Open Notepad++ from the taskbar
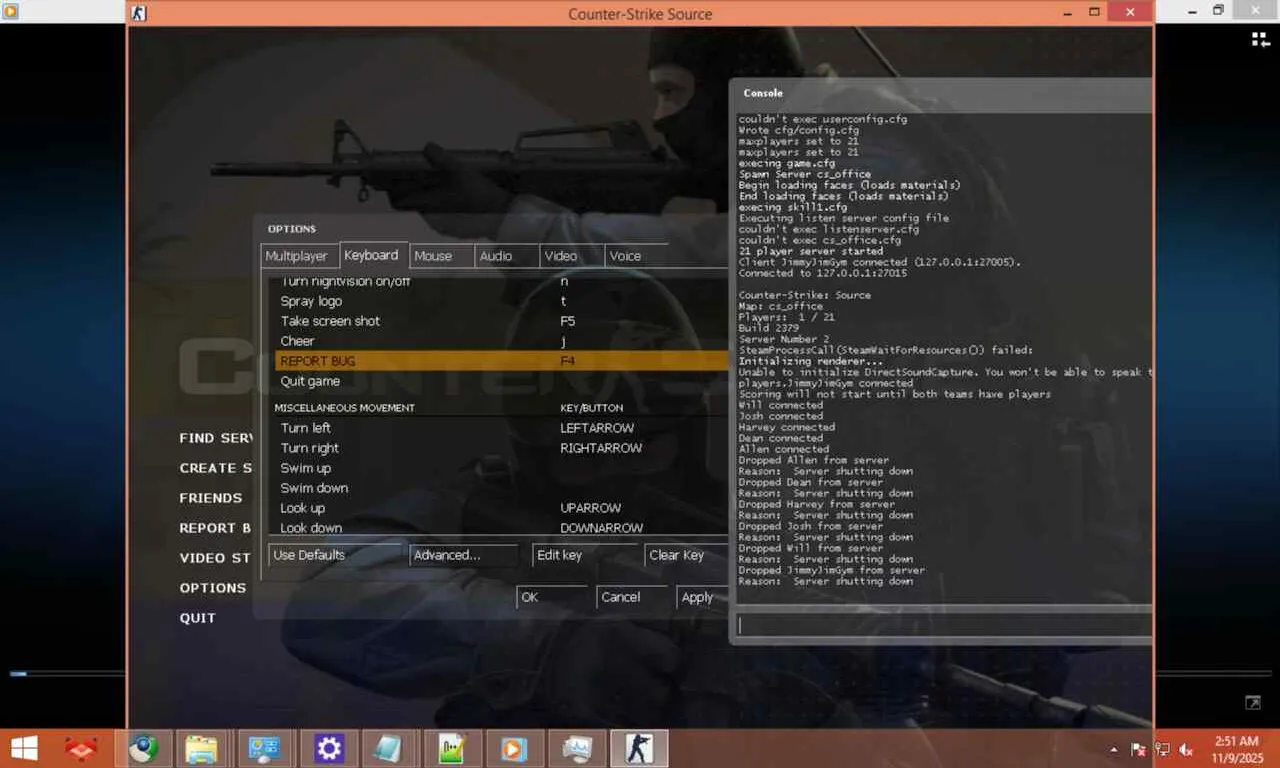1280x768 pixels. (x=453, y=748)
